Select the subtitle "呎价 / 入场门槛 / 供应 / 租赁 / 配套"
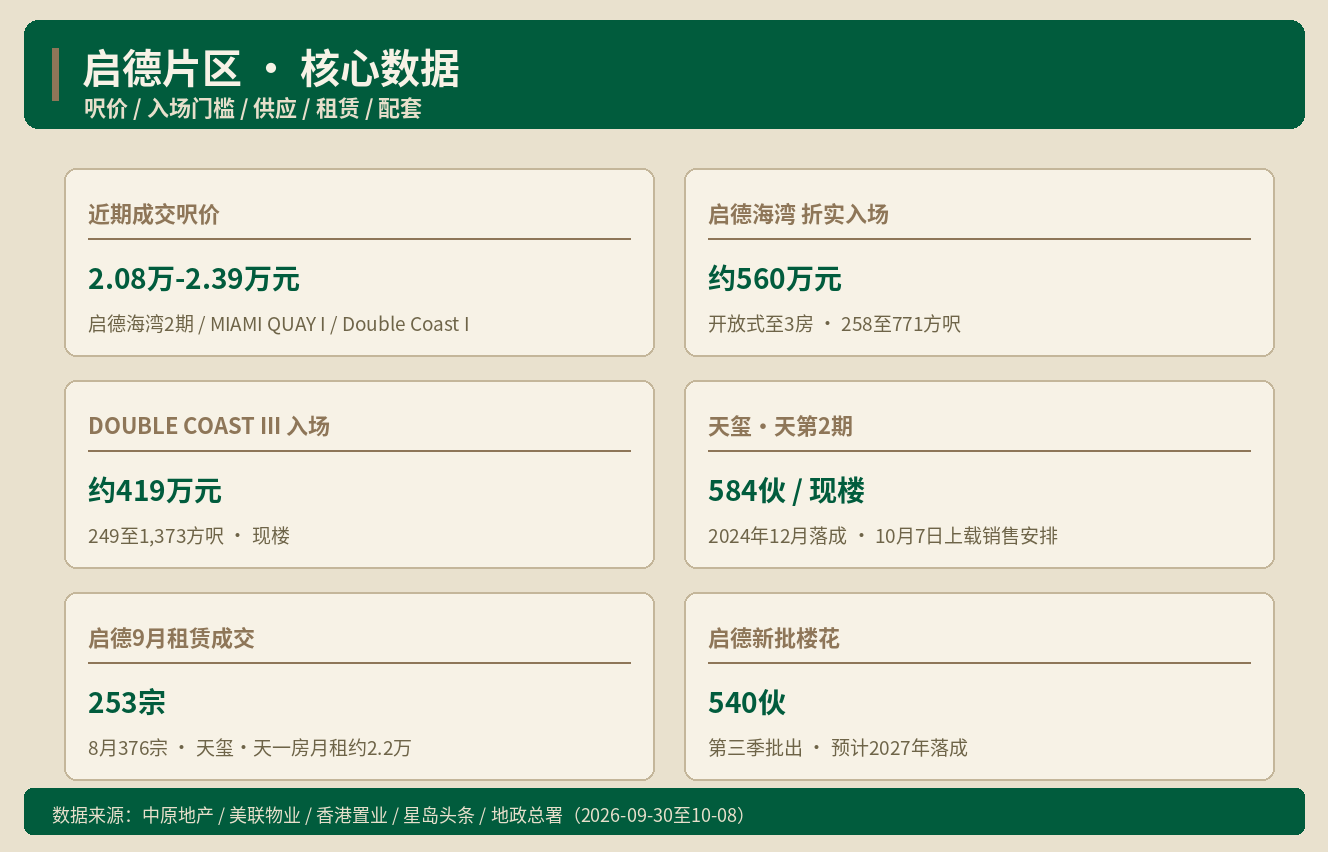Viewport: 1328px width, 852px height. click(x=253, y=109)
